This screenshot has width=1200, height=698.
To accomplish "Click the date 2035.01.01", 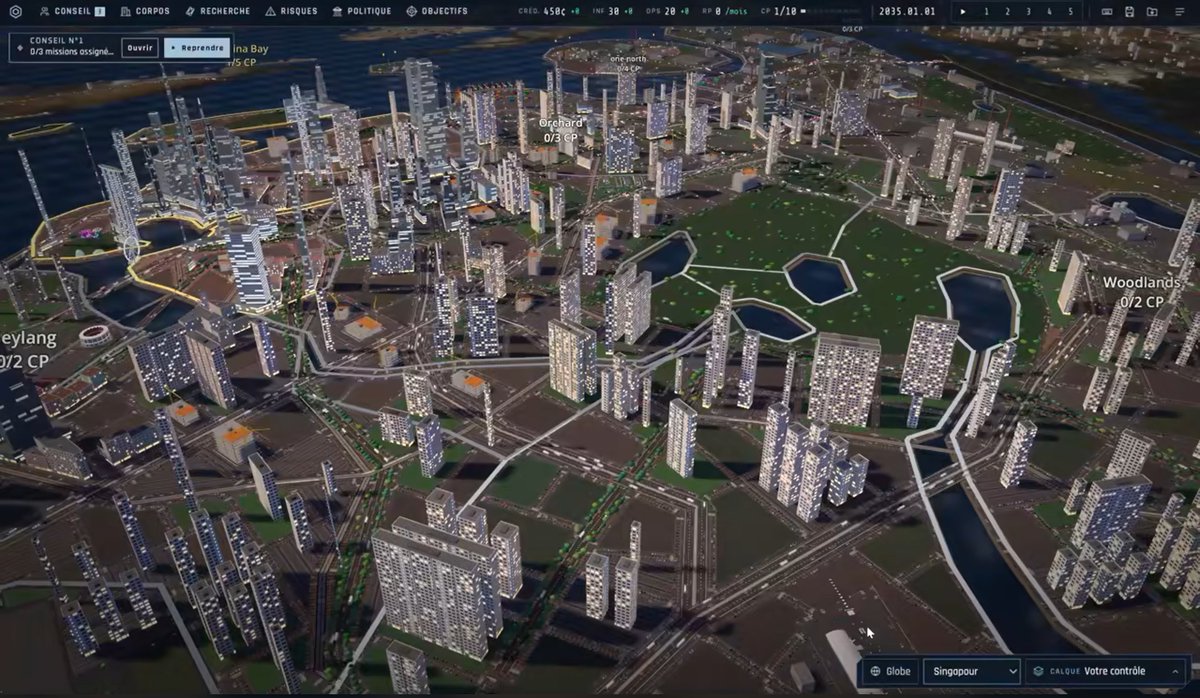I will coord(905,11).
